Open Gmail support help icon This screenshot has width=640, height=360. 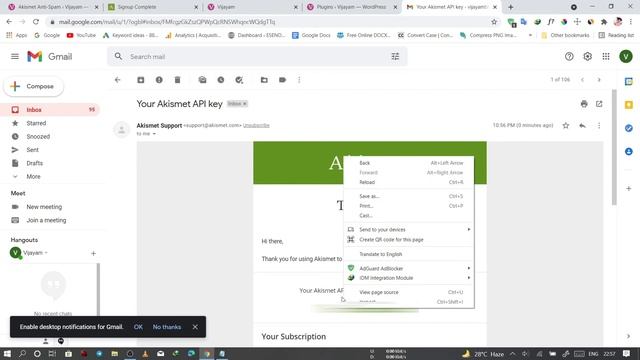coord(569,57)
